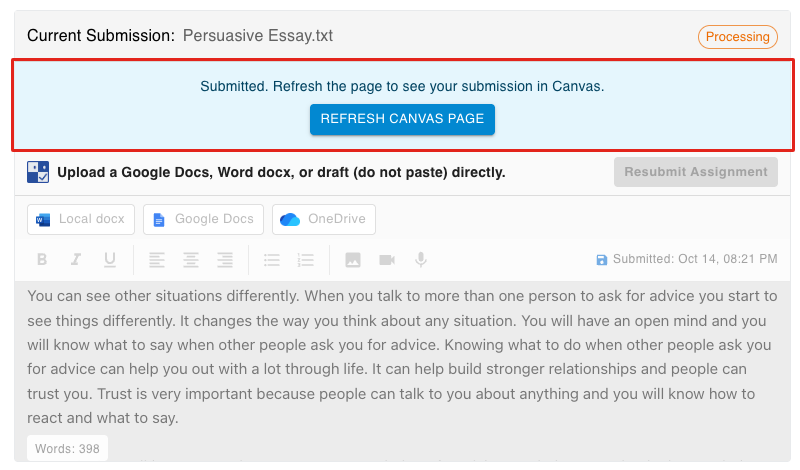Align text right icon
800x470 pixels.
point(225,260)
